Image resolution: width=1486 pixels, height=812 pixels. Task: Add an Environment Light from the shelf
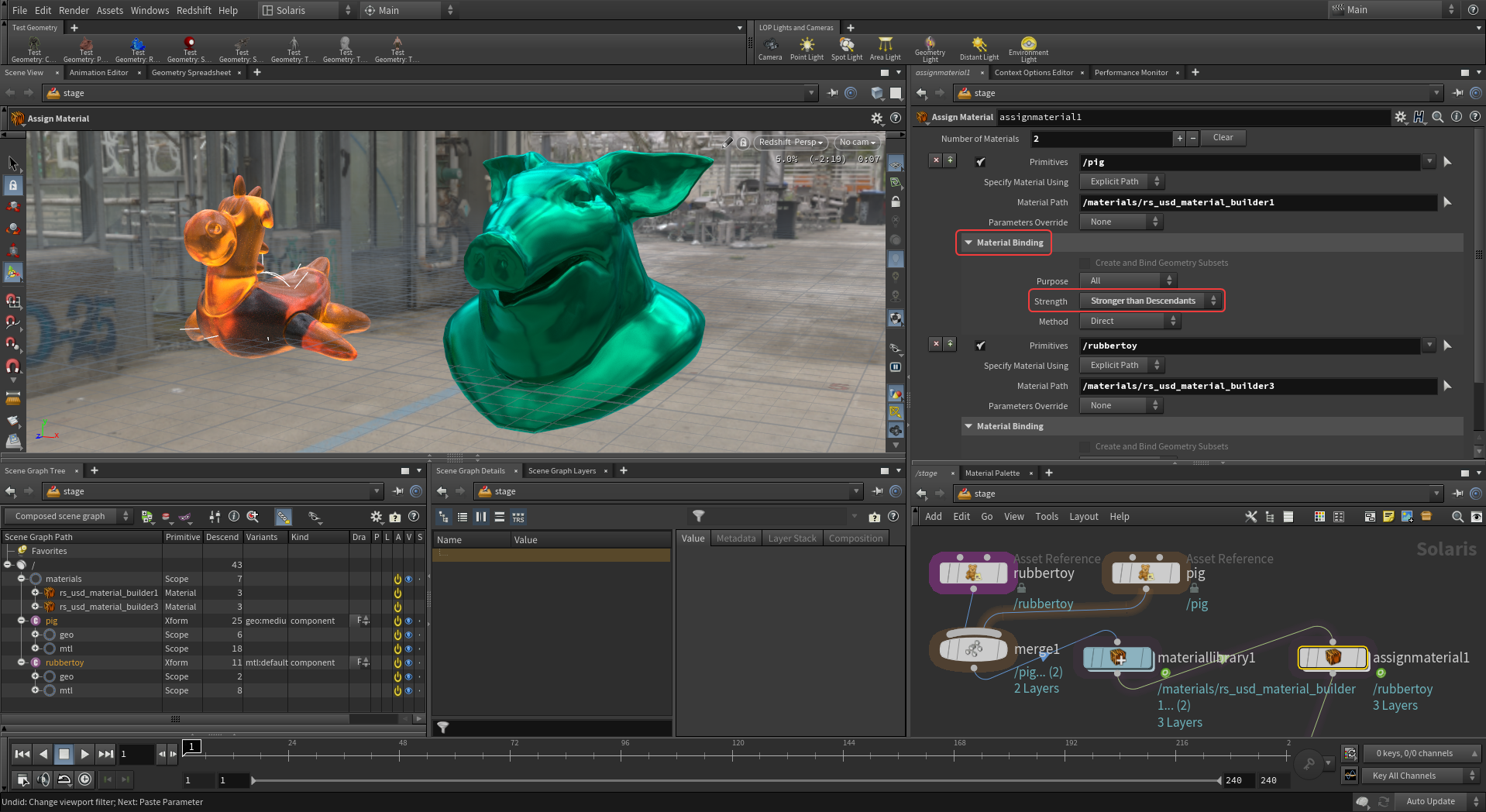1028,49
